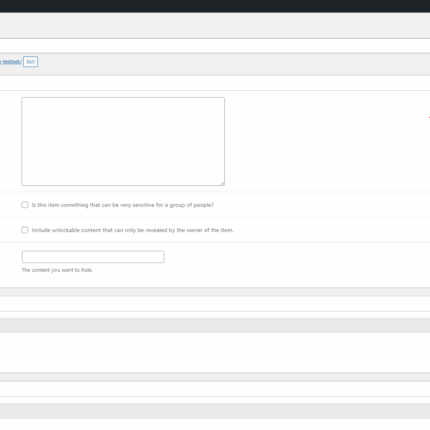Focus the hidden content text field
This screenshot has width=430, height=430.
[93, 257]
